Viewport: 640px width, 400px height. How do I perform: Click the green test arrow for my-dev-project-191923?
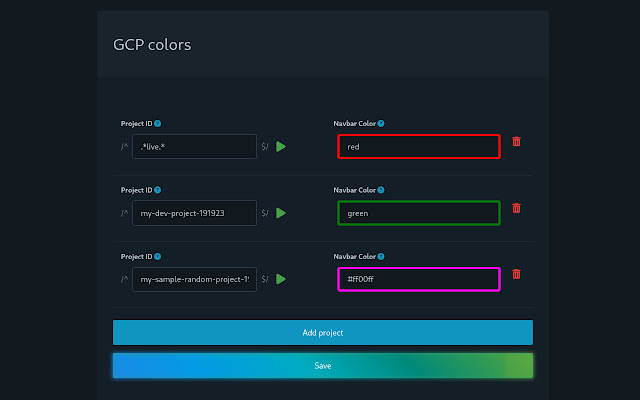(281, 213)
